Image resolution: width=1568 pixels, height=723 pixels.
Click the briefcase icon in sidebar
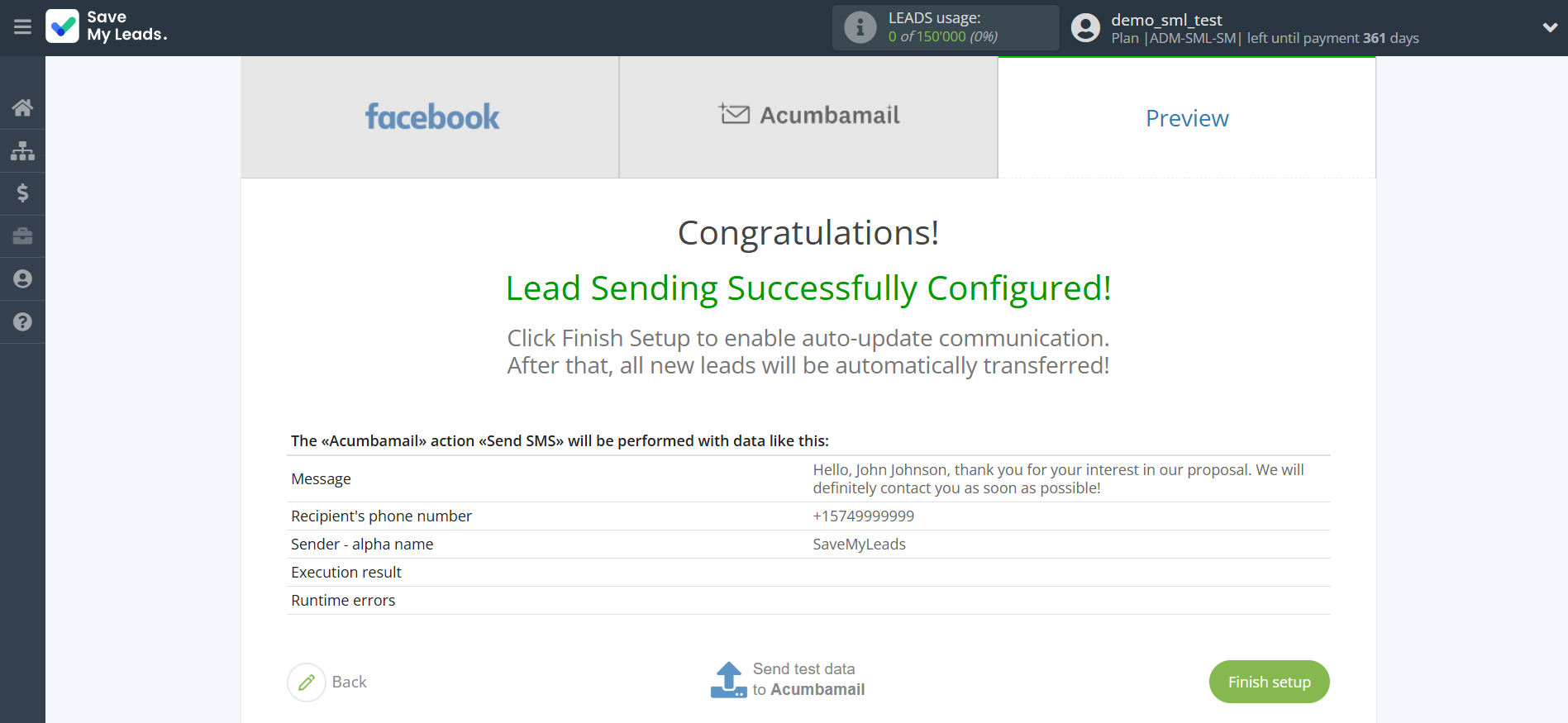pyautogui.click(x=22, y=236)
